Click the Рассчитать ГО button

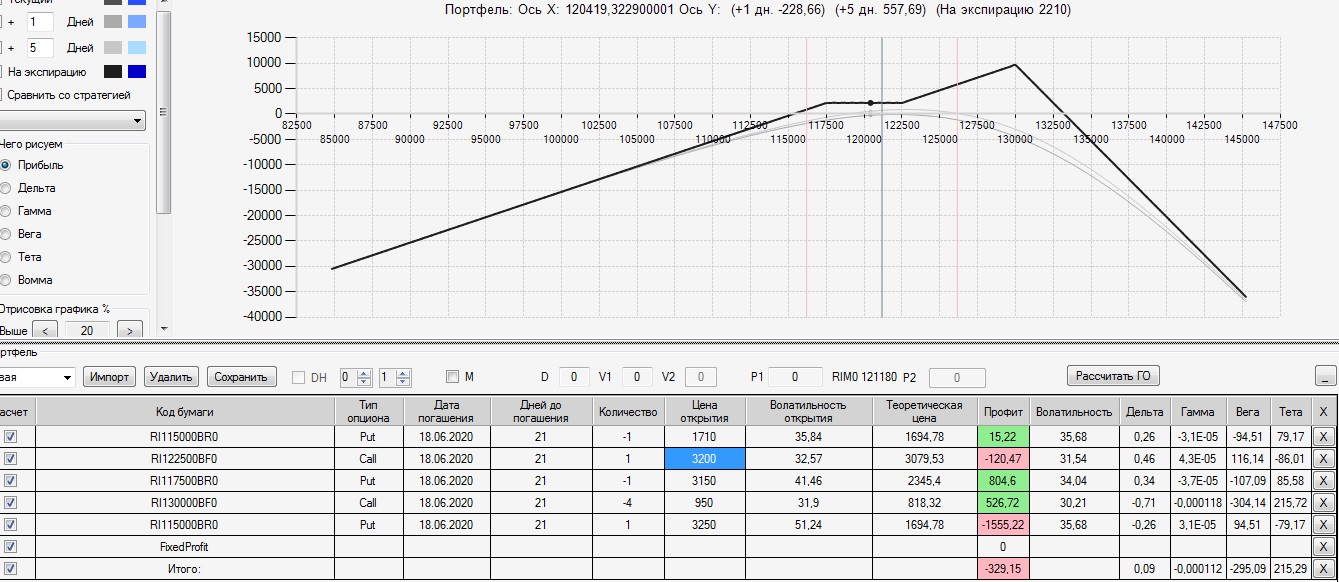1114,376
